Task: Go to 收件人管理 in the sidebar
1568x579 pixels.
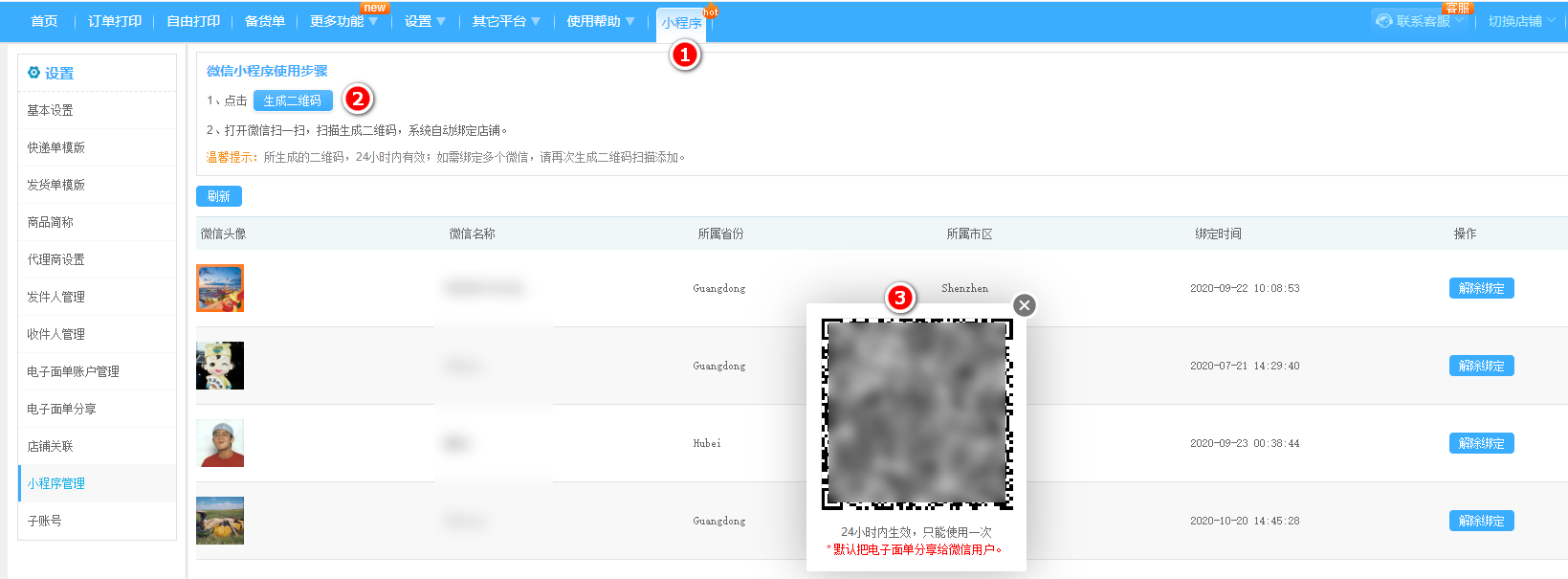Action: (x=97, y=334)
